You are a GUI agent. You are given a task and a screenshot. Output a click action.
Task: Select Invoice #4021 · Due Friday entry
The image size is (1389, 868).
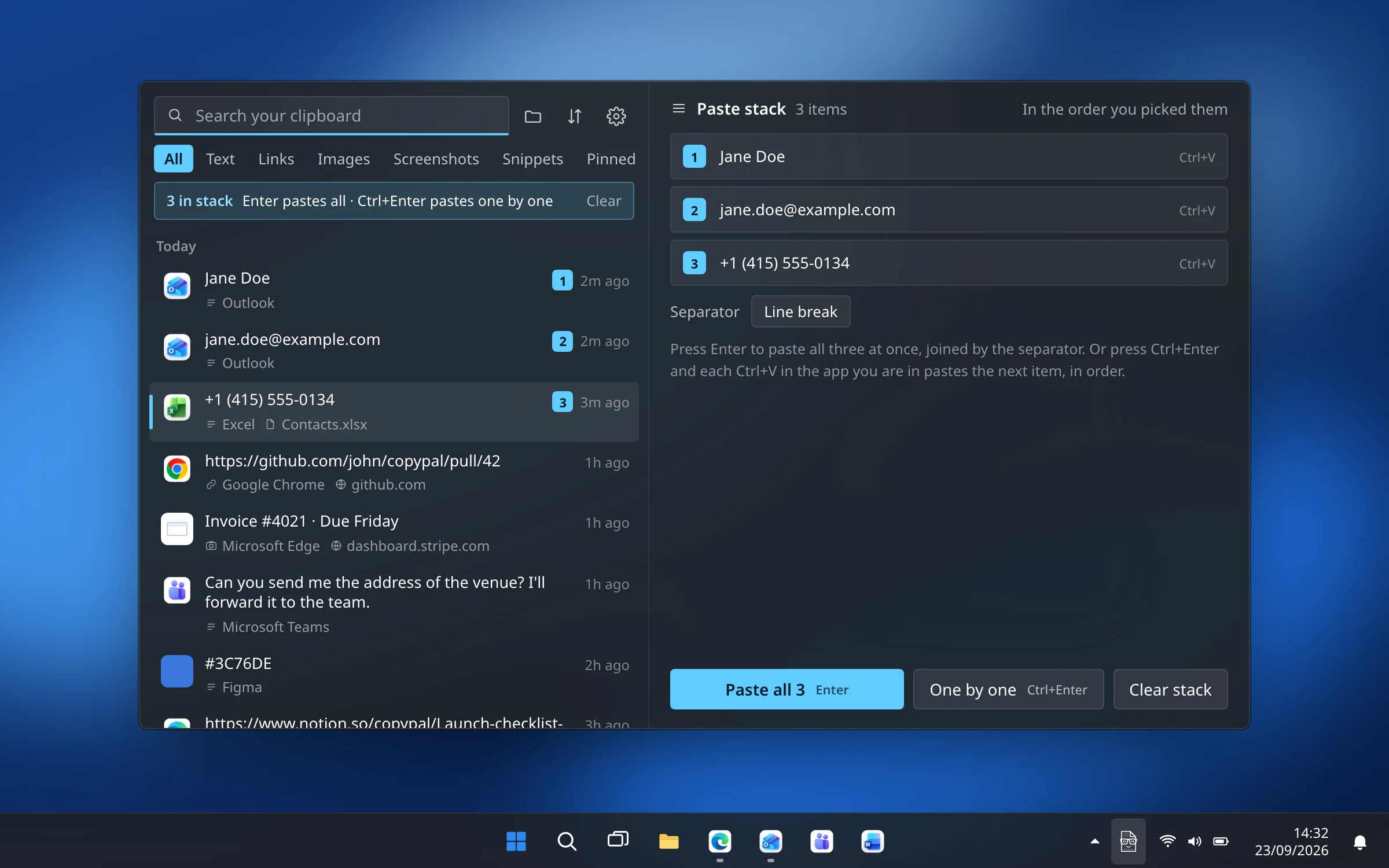click(394, 533)
